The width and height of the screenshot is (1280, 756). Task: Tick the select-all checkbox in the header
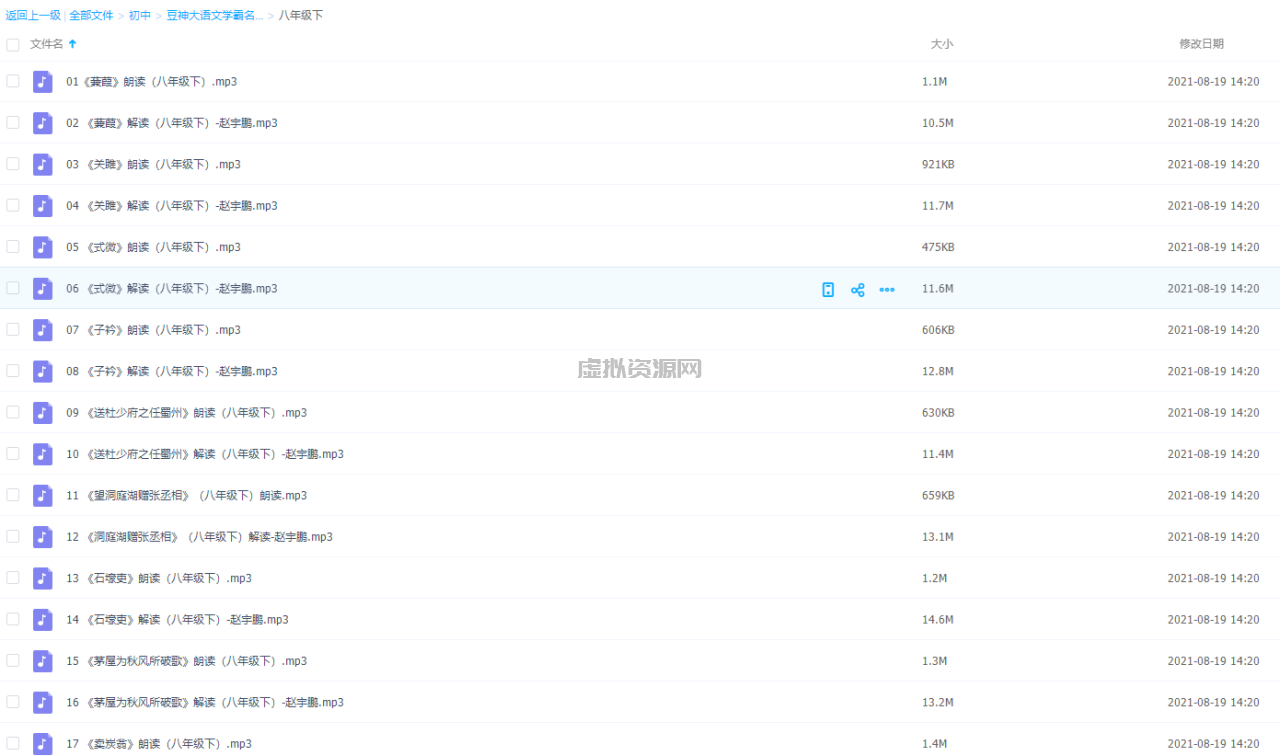click(13, 45)
